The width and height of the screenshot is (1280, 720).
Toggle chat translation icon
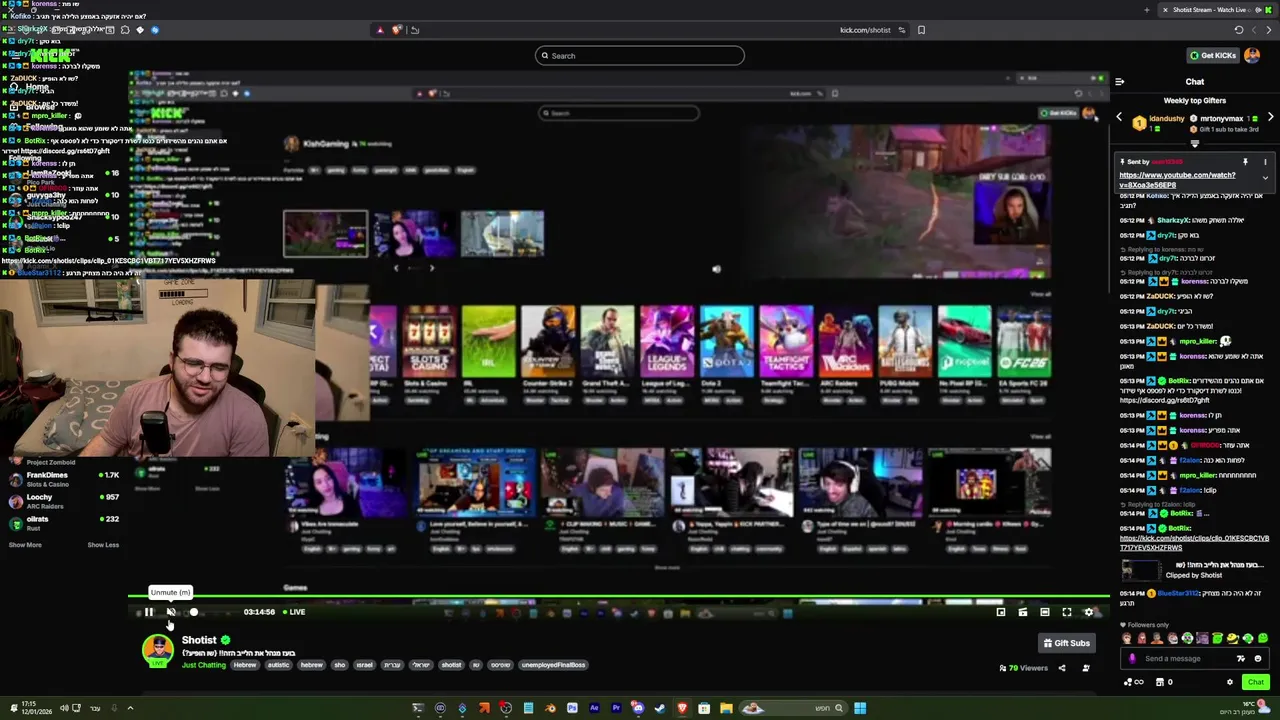click(x=1241, y=658)
